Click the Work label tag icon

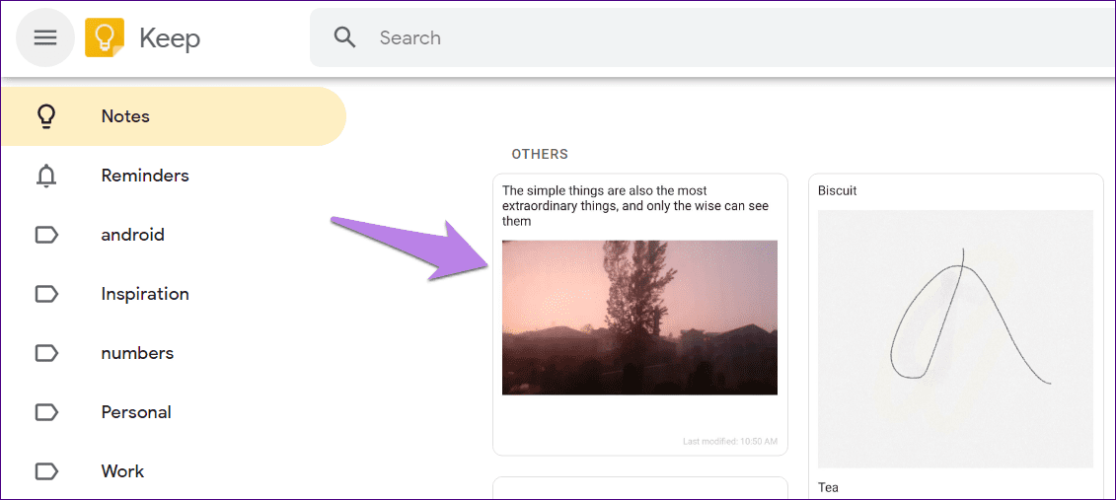click(x=46, y=471)
